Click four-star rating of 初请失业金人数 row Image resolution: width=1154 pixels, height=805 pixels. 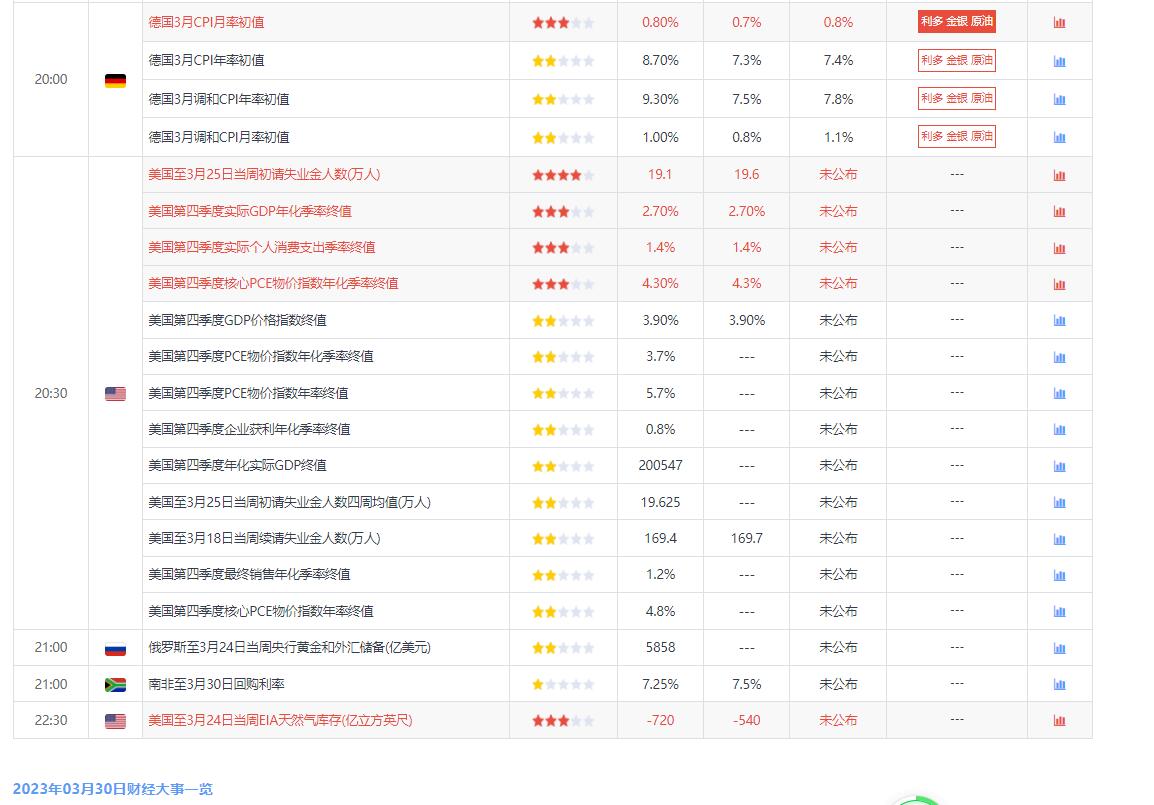tap(563, 175)
